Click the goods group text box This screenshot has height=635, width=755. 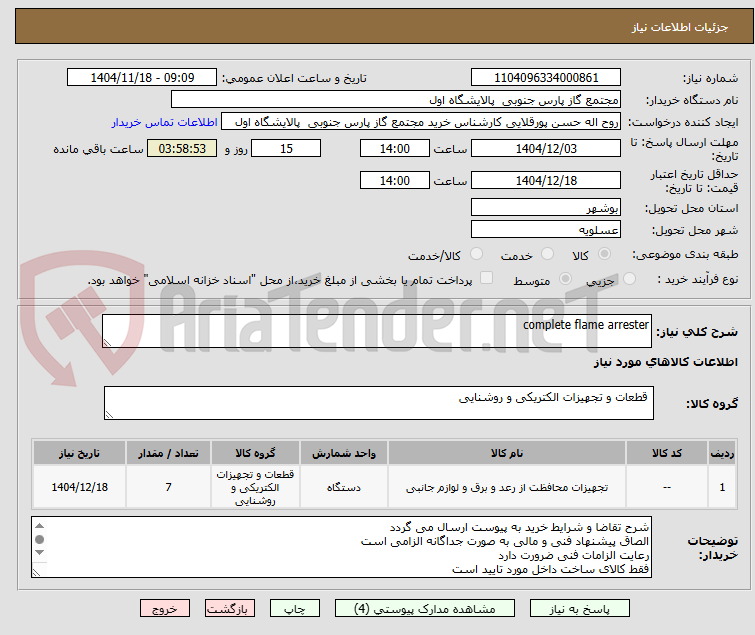click(x=378, y=403)
